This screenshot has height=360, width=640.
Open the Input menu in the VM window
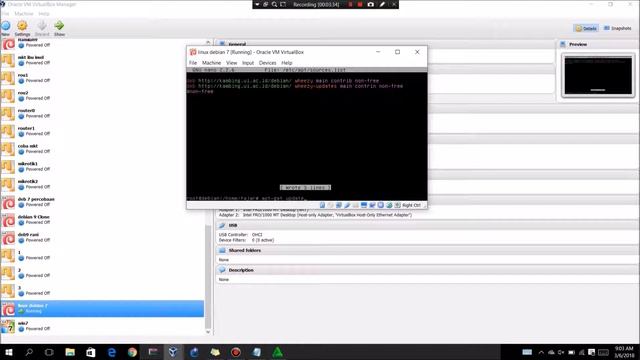(x=248, y=63)
